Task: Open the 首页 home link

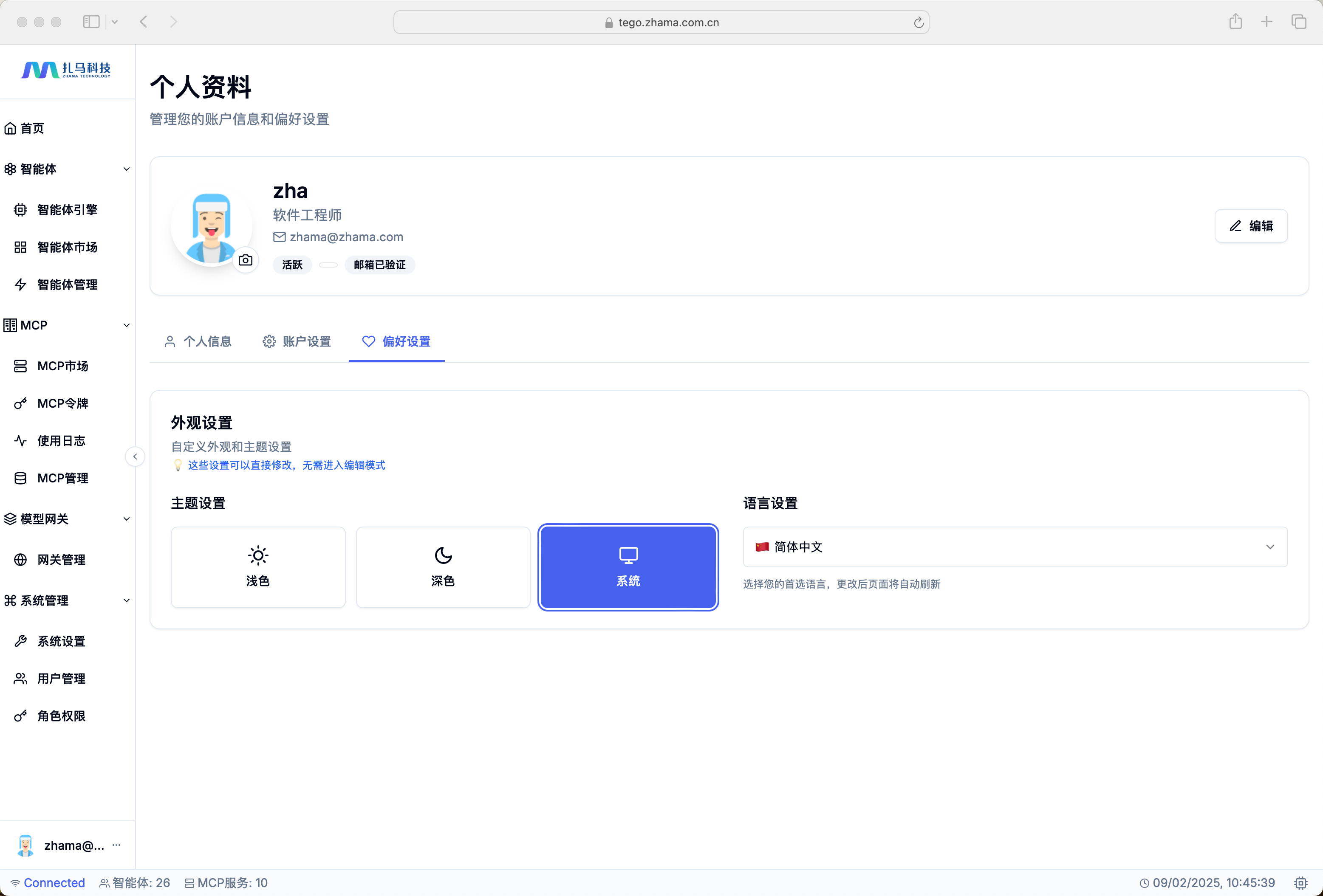Action: [32, 128]
